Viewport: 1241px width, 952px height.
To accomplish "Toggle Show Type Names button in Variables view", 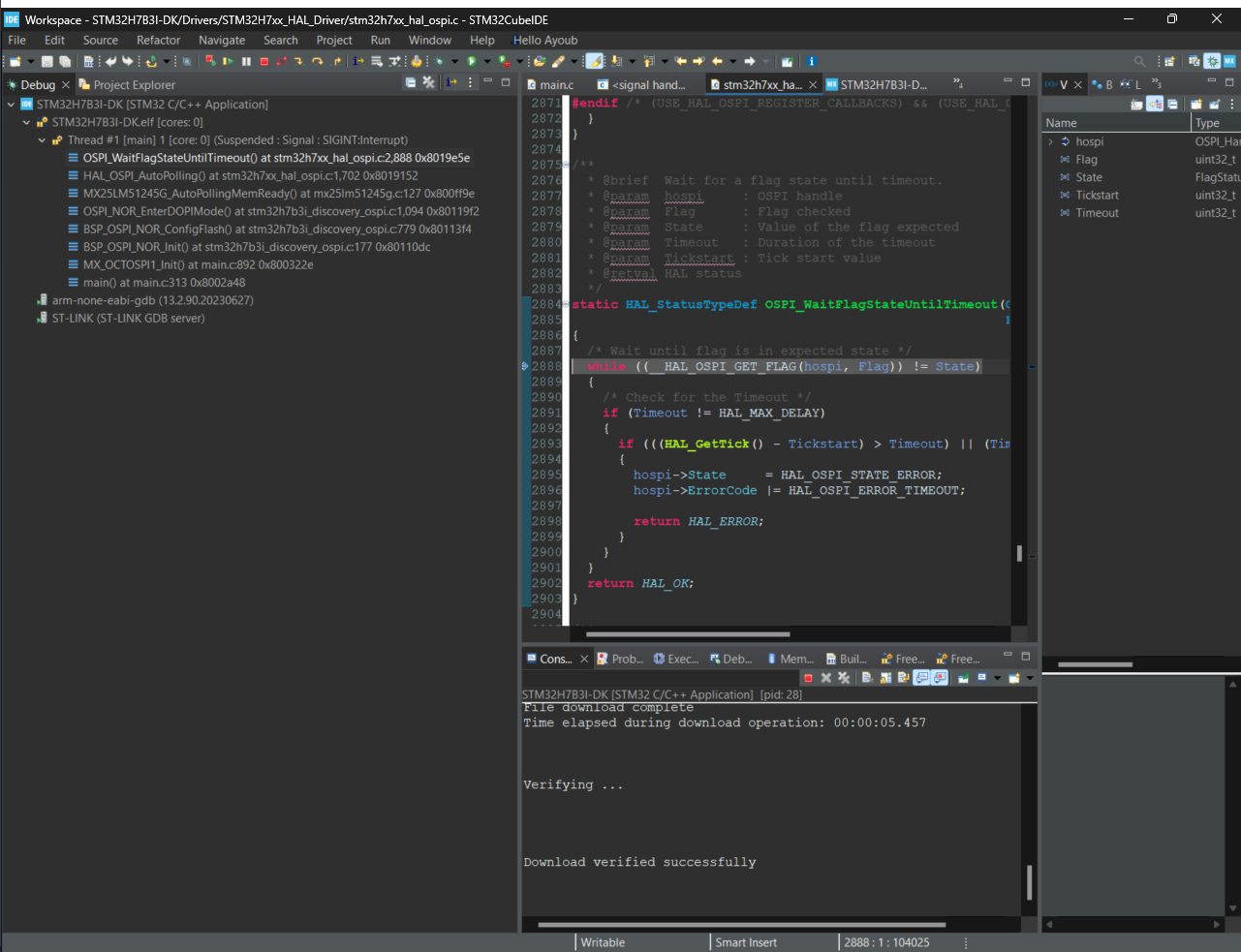I will click(x=1136, y=104).
